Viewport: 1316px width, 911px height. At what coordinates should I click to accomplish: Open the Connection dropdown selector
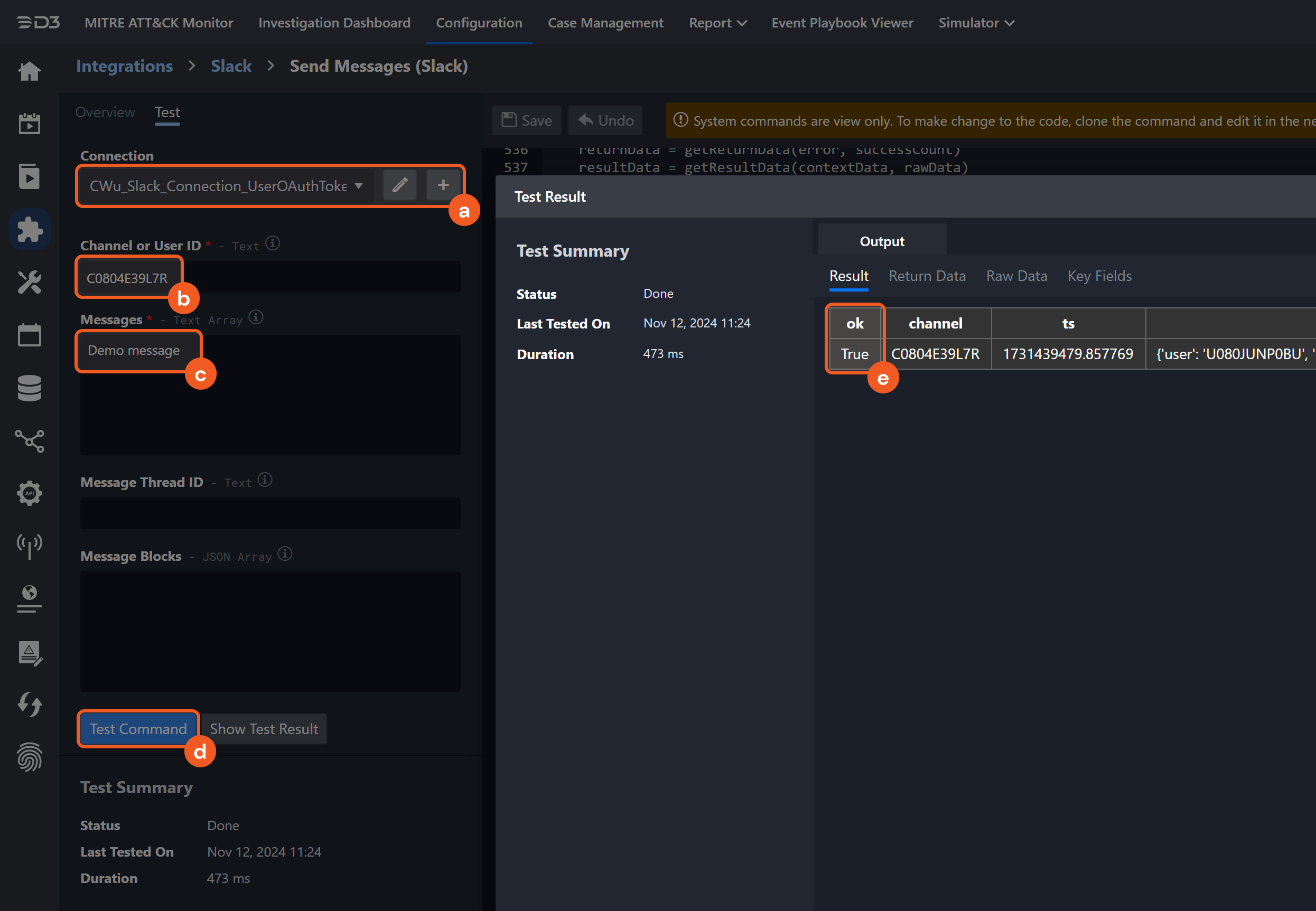226,186
